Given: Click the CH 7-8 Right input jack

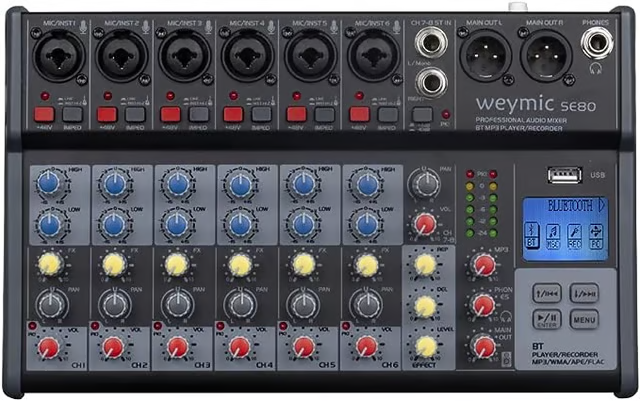Looking at the screenshot, I should tap(431, 83).
